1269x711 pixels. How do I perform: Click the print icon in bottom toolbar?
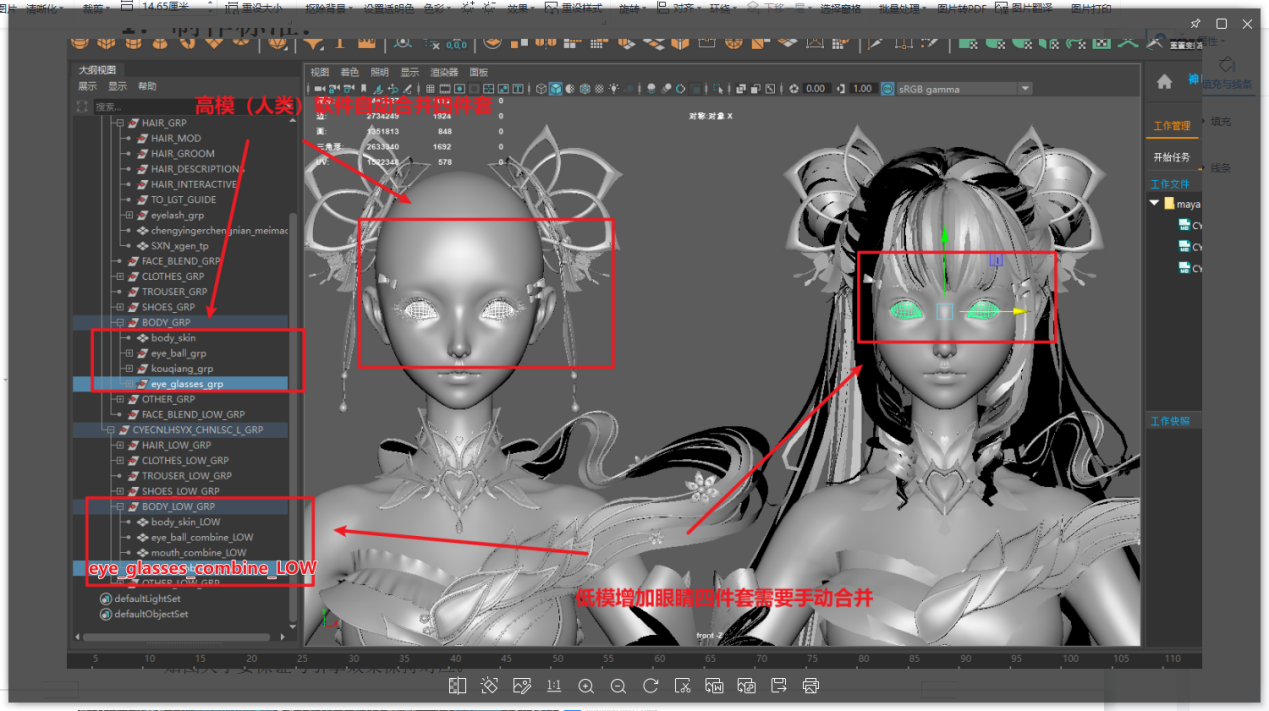click(811, 686)
